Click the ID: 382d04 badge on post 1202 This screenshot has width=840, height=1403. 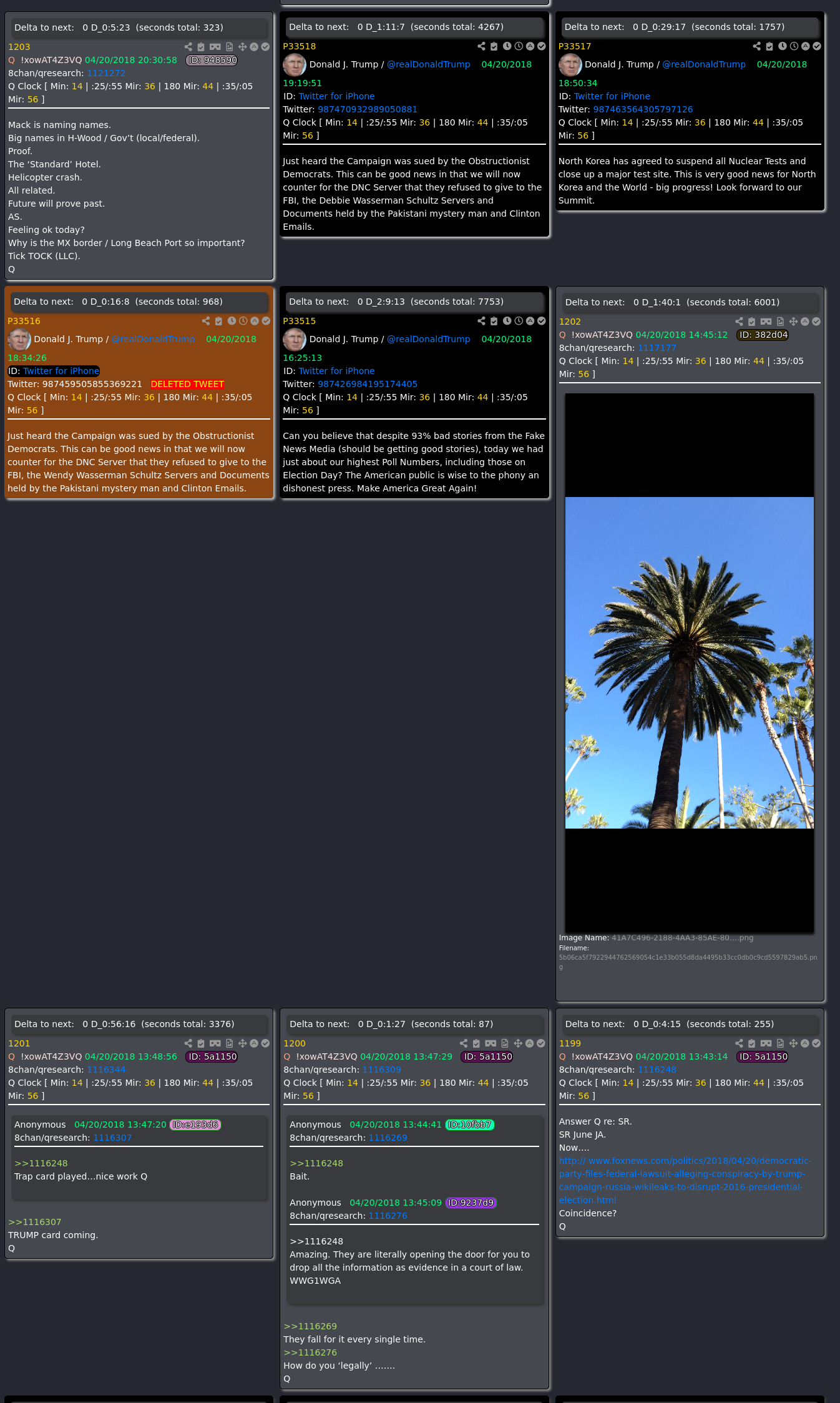coord(763,335)
